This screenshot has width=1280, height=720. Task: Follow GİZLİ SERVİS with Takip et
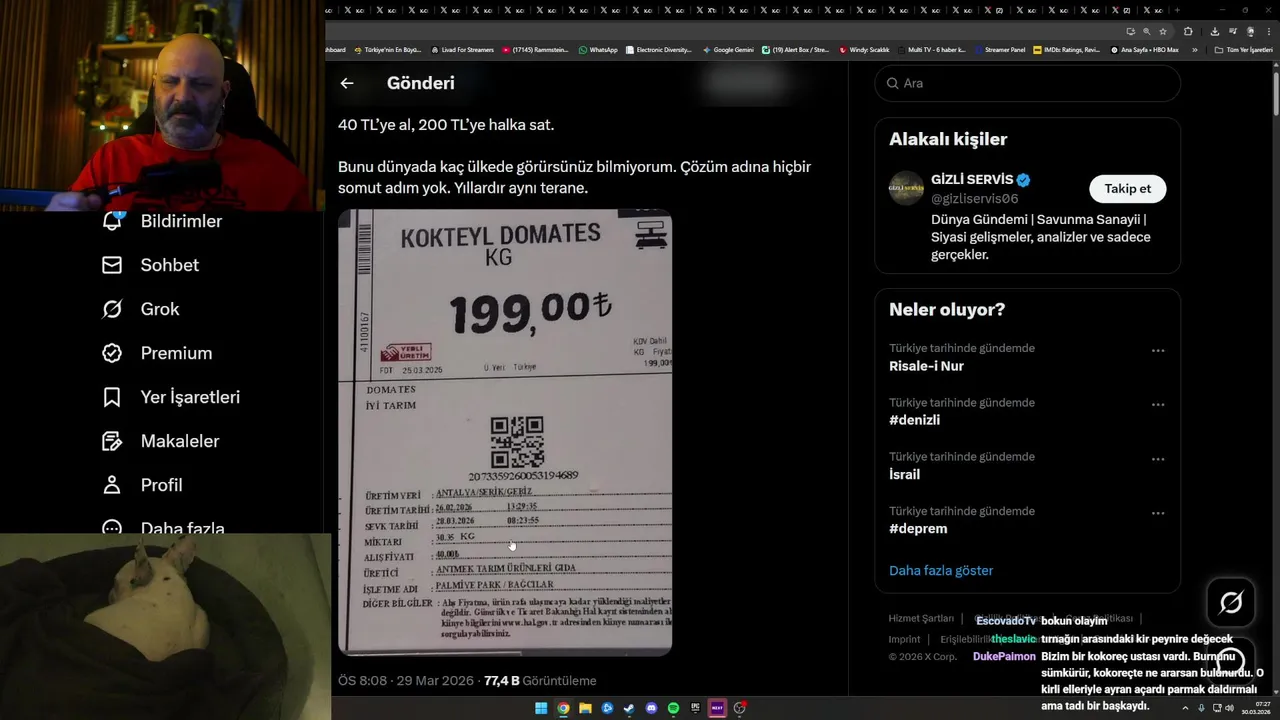1127,189
